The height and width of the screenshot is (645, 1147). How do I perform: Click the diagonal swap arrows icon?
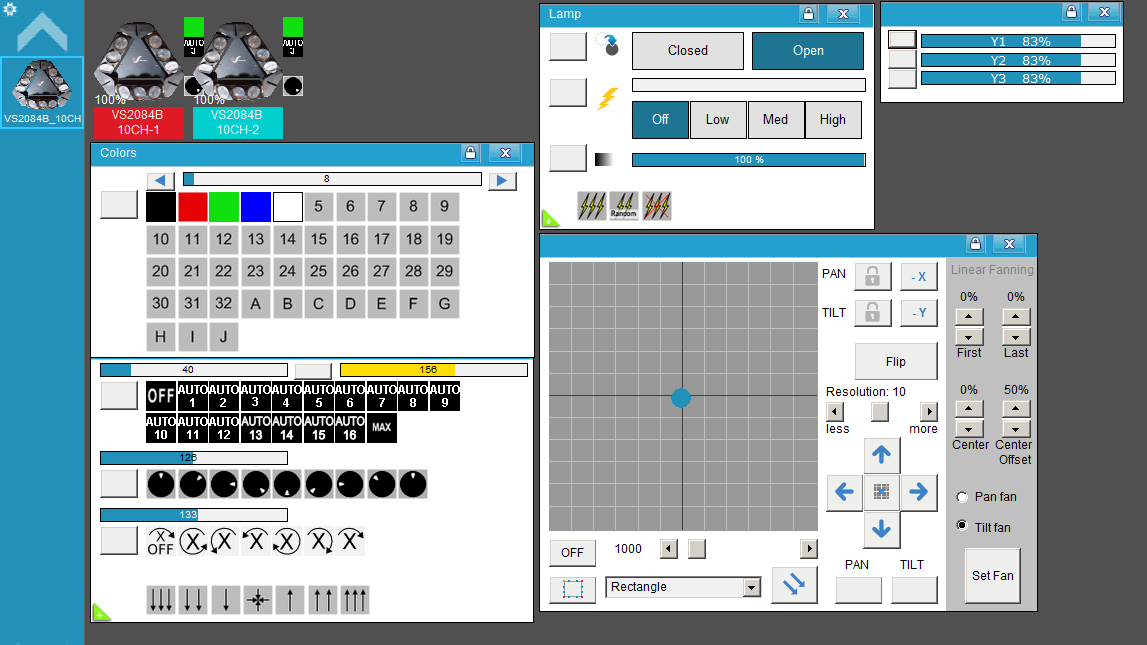tap(794, 584)
